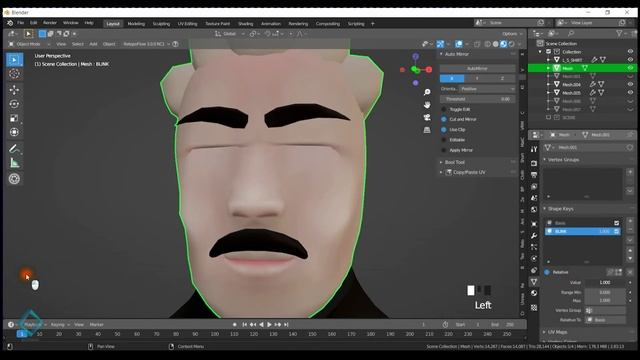The image size is (640, 360).
Task: Open the Object Mode dropdown
Action: 29,44
